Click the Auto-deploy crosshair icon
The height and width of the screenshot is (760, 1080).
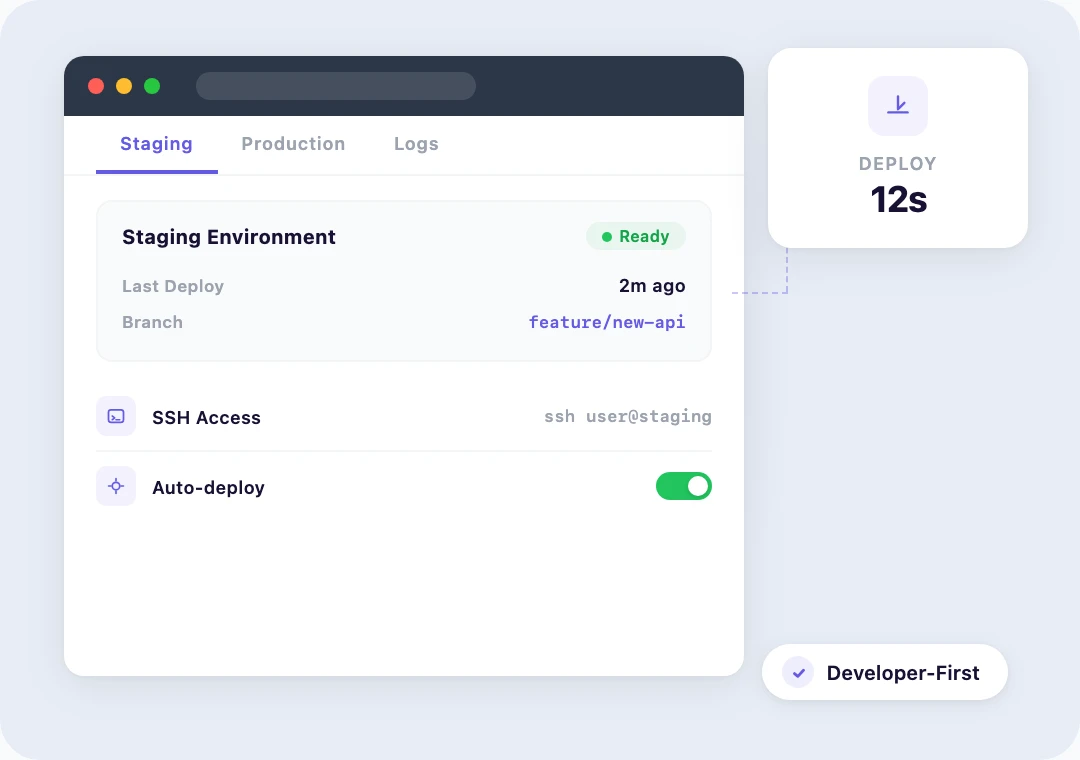tap(116, 486)
